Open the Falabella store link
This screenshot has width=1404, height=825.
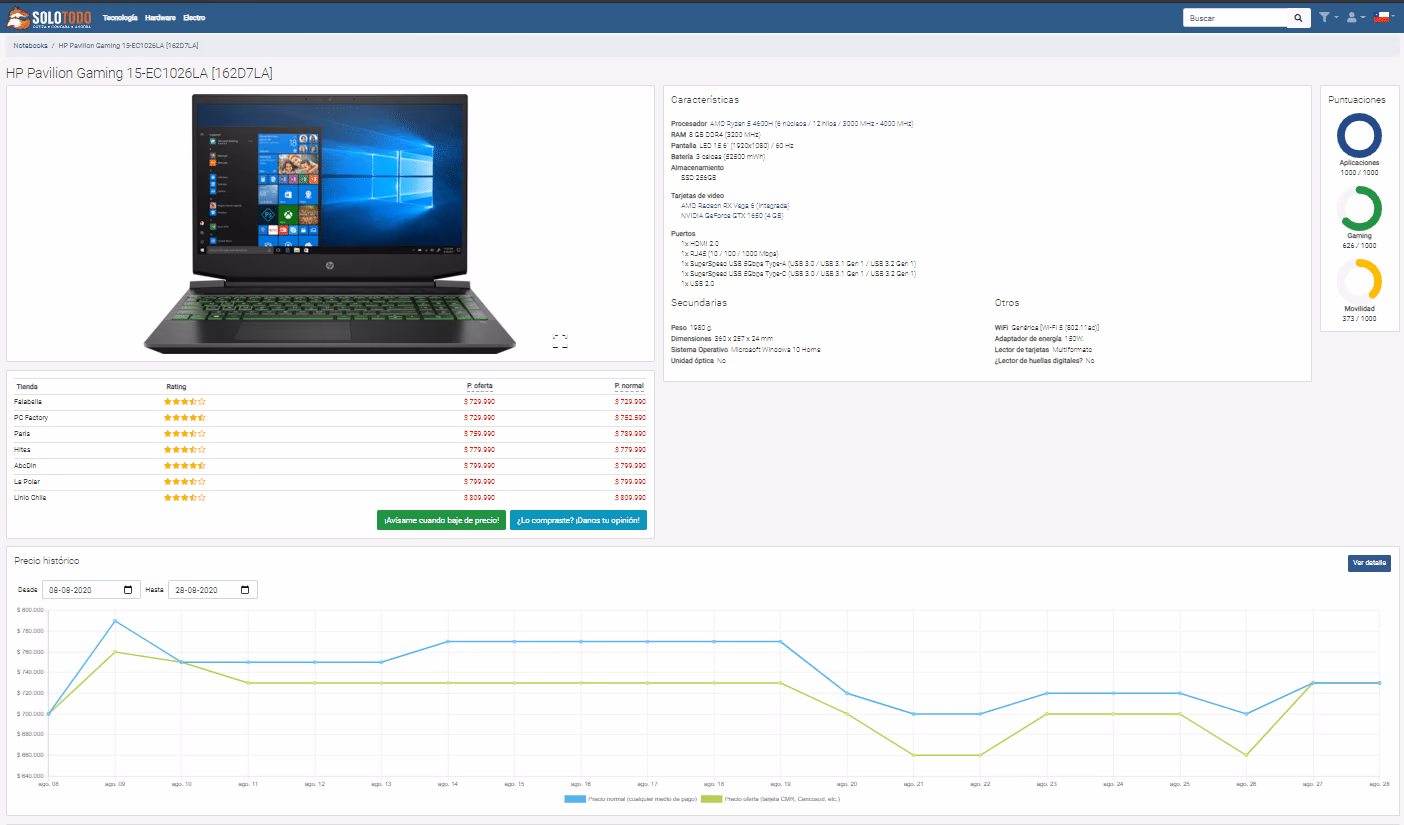click(x=30, y=402)
